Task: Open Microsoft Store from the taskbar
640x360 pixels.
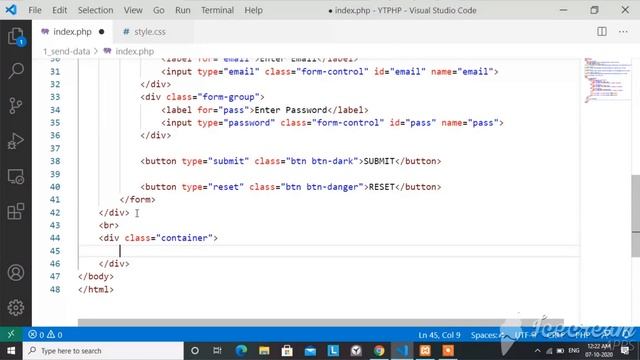Action: [x=287, y=351]
